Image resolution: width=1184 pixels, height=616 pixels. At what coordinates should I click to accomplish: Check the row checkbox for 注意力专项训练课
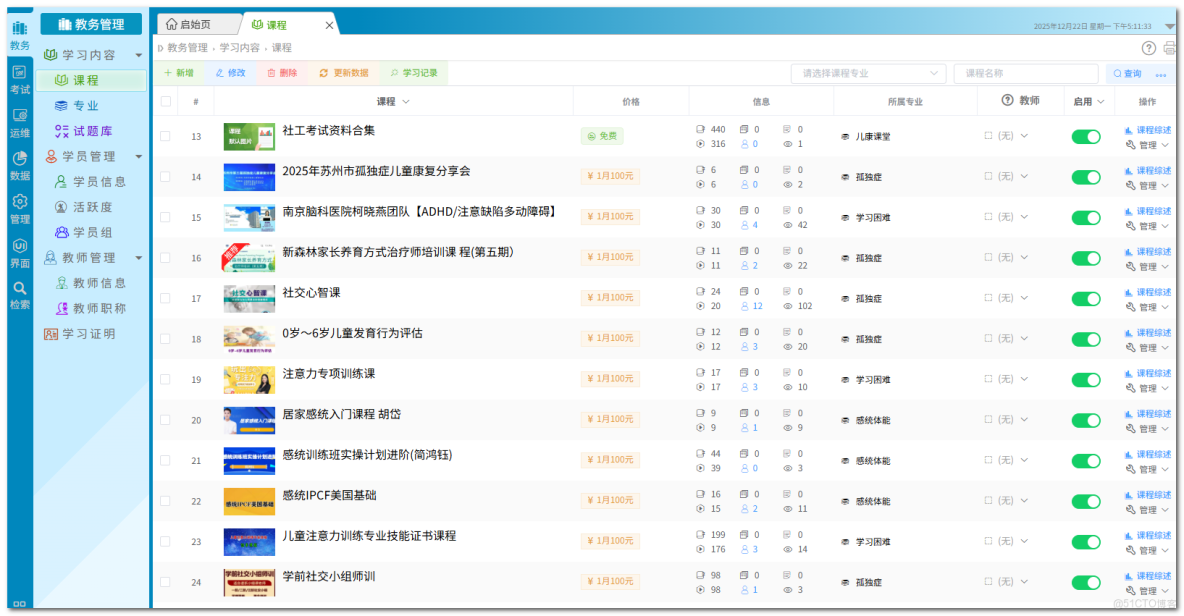(x=166, y=378)
